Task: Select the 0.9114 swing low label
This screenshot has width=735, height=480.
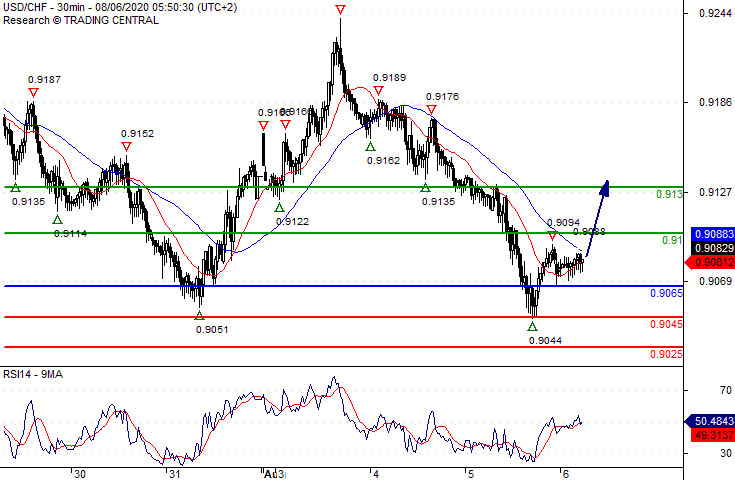Action: [70, 233]
